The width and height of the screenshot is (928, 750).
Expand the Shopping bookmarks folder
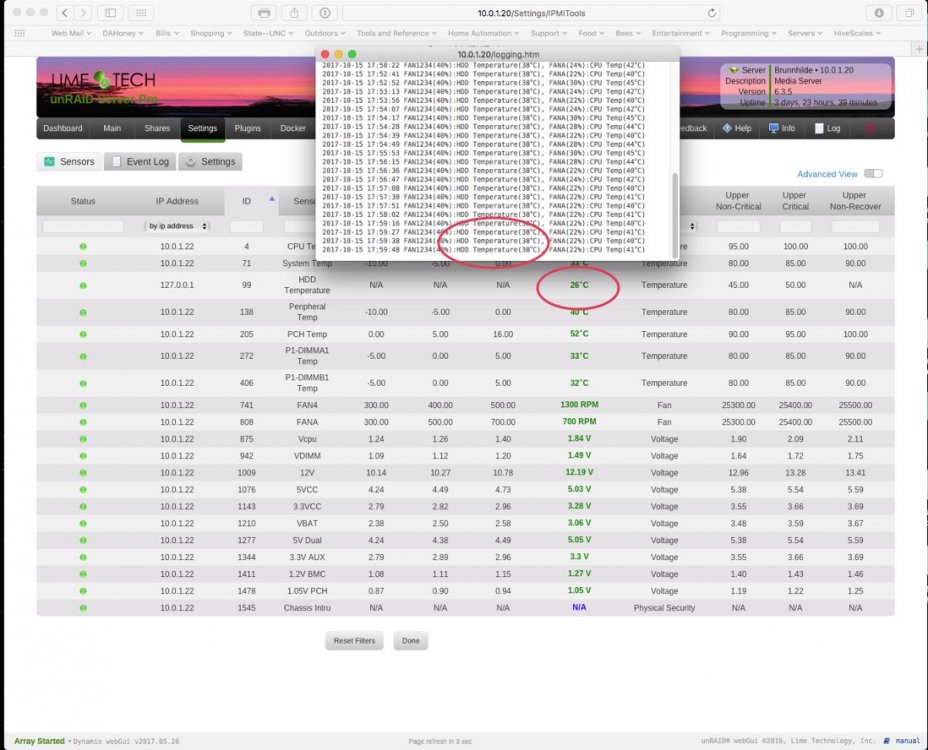coord(211,33)
